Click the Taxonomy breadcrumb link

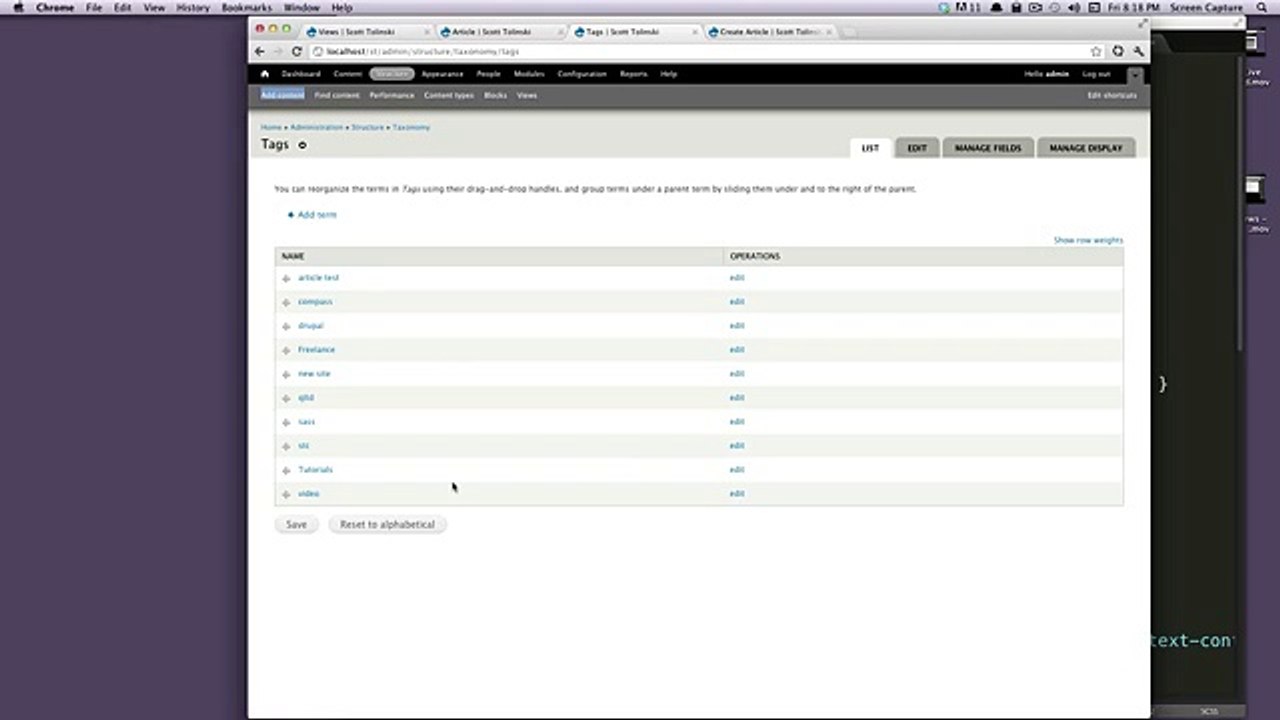[411, 128]
